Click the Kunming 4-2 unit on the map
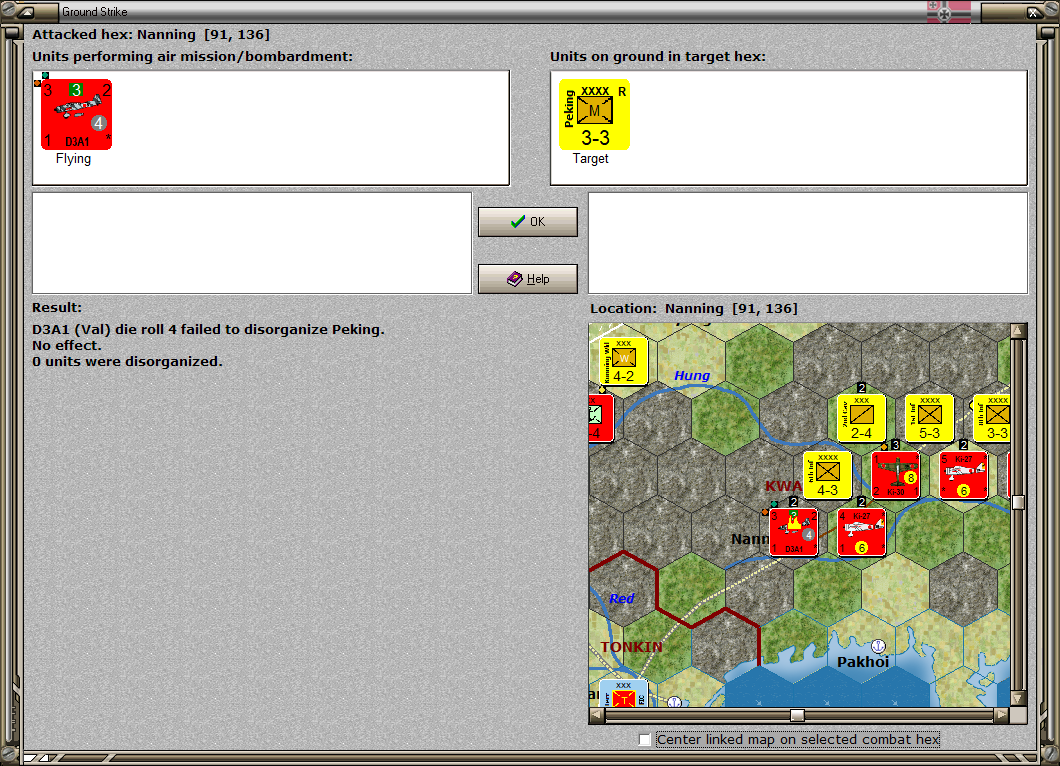Image resolution: width=1060 pixels, height=766 pixels. (623, 362)
